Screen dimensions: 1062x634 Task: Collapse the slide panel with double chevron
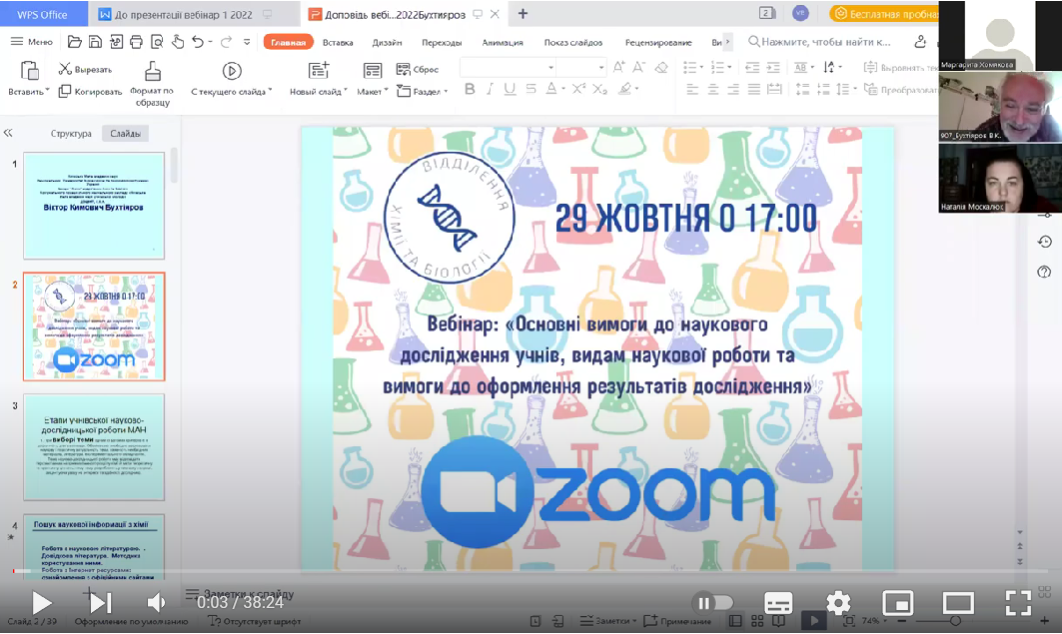pos(8,133)
